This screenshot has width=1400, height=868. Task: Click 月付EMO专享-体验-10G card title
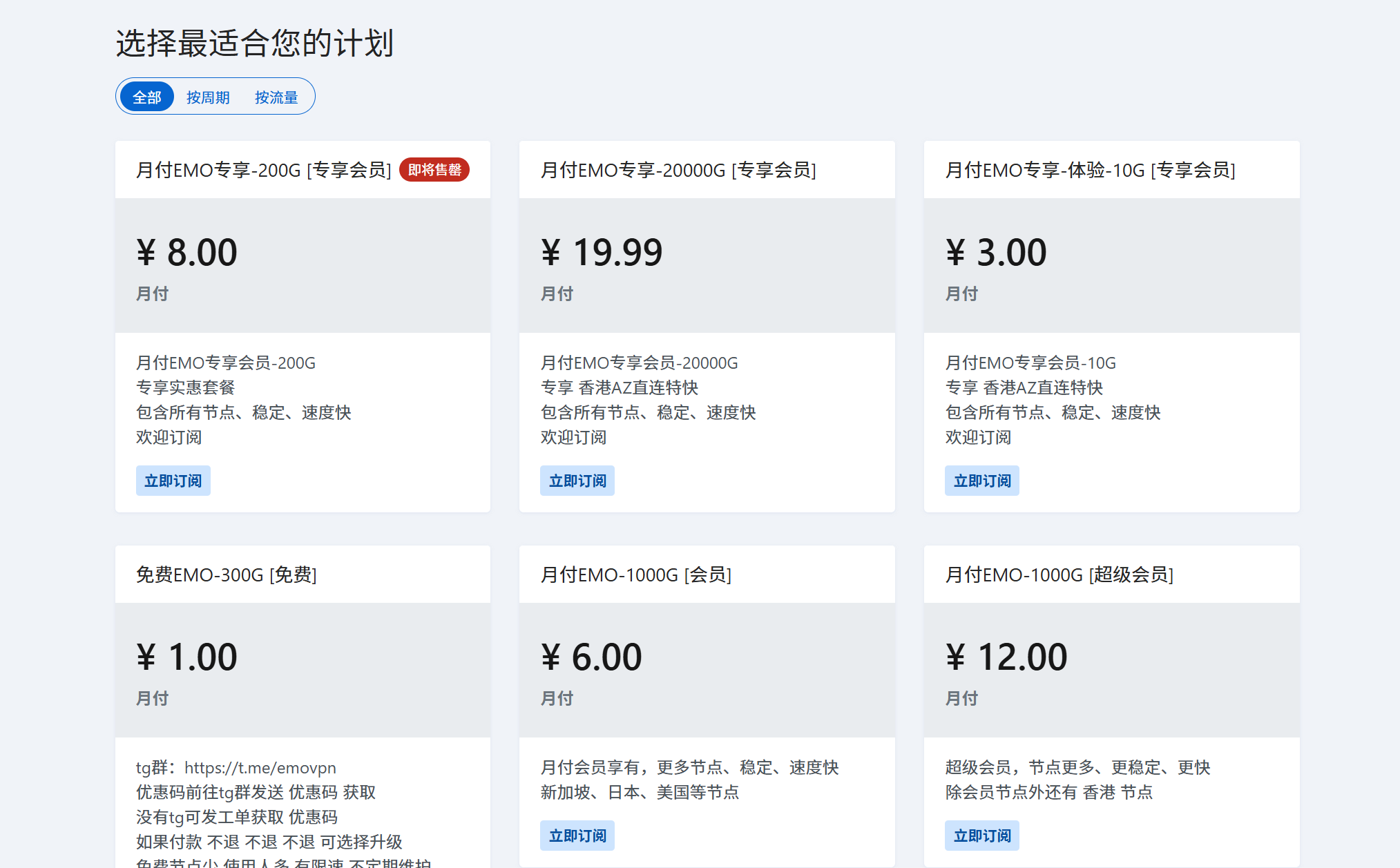click(1090, 170)
